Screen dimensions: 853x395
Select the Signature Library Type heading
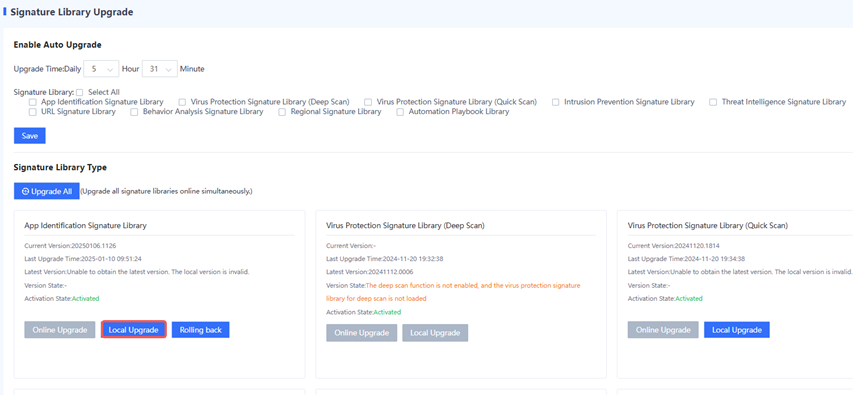click(60, 167)
